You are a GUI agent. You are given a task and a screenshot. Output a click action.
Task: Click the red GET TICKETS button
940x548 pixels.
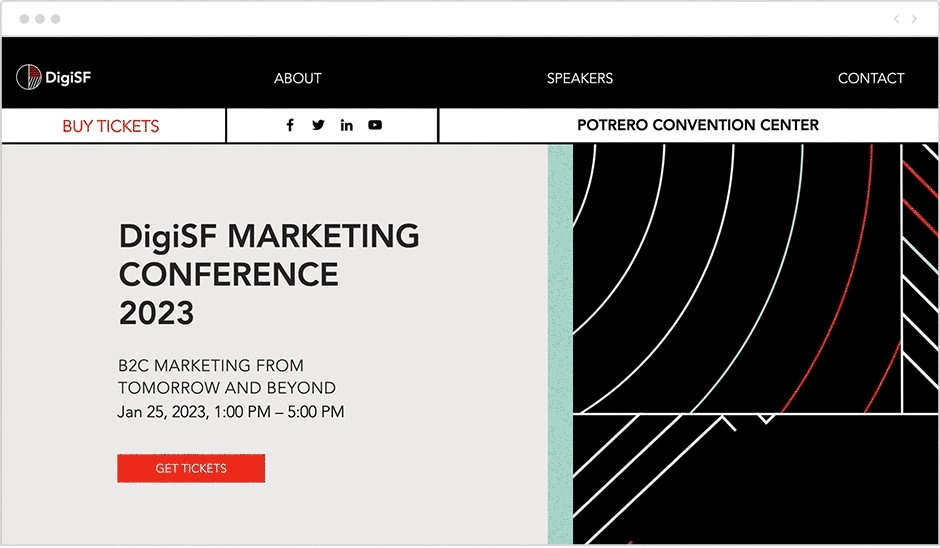tap(191, 468)
